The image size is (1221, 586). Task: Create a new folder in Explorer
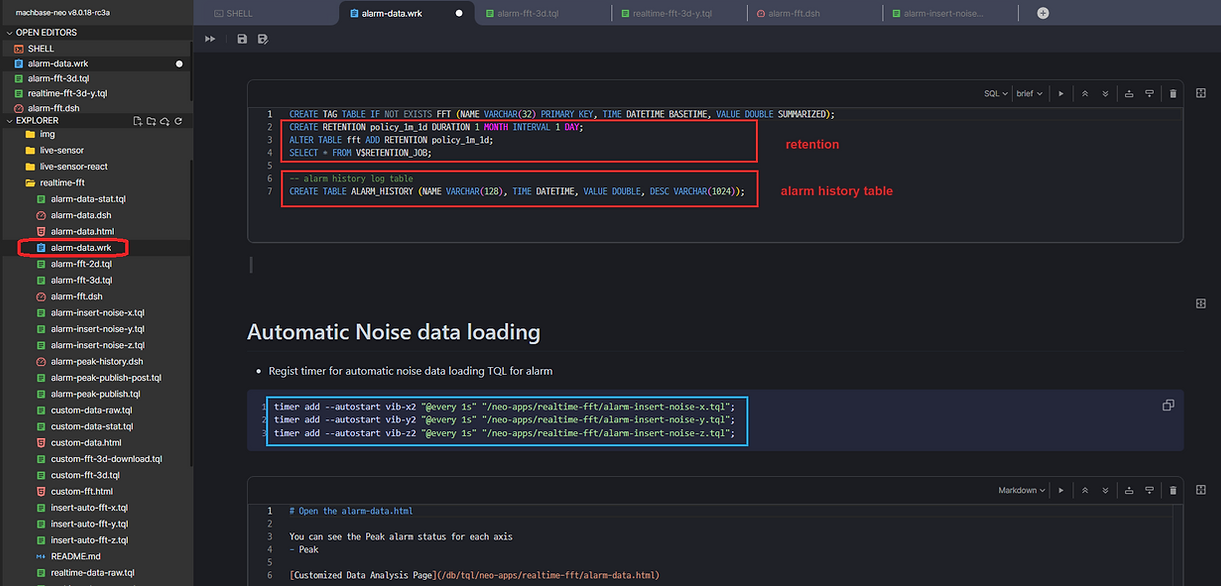(x=151, y=121)
